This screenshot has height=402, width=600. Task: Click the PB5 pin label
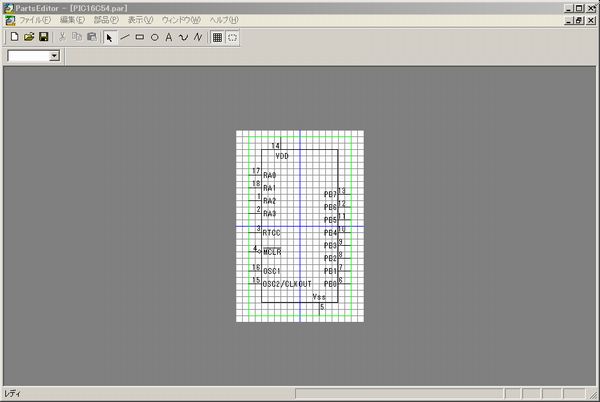point(330,220)
